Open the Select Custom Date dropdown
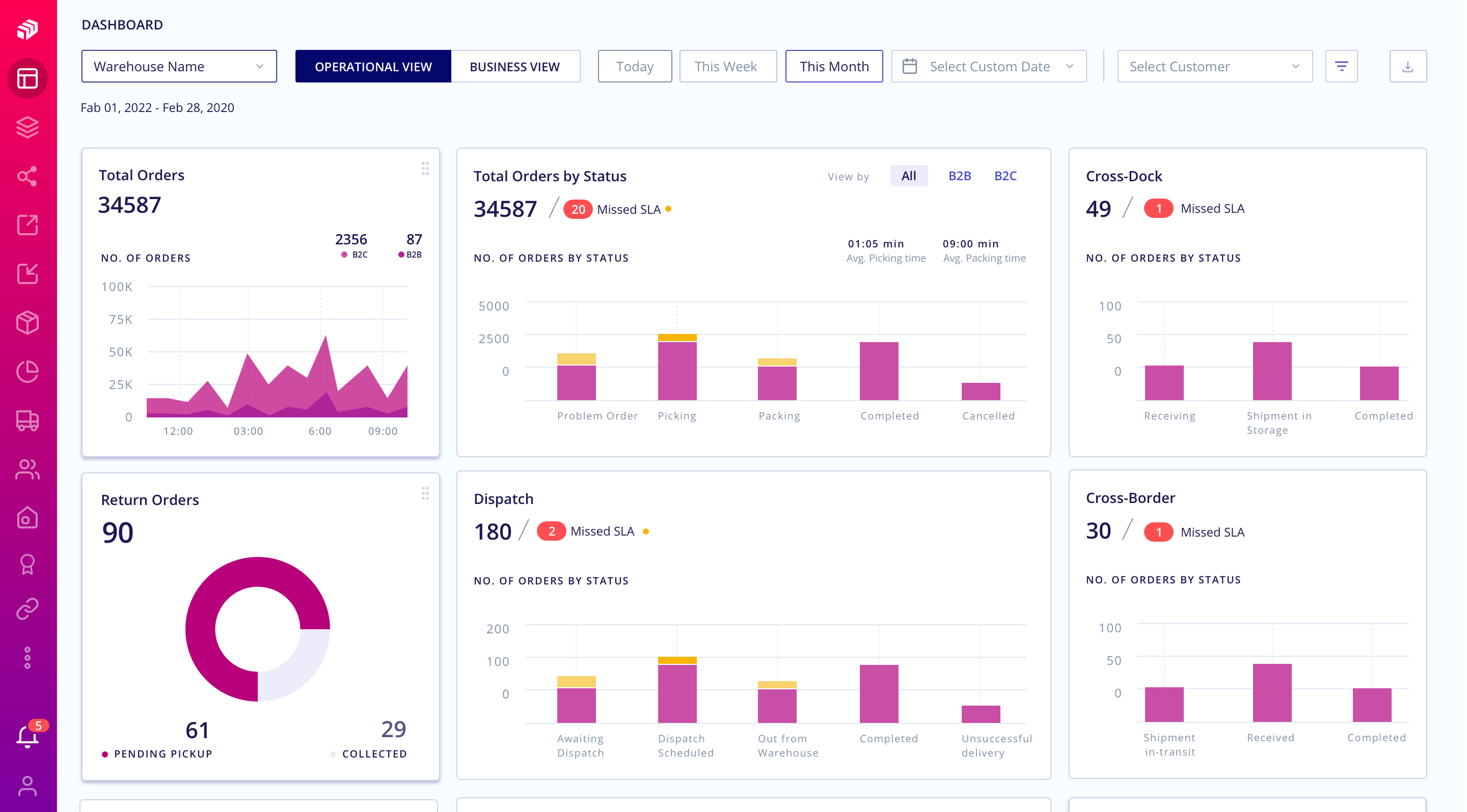Viewport: 1467px width, 812px height. click(x=989, y=67)
